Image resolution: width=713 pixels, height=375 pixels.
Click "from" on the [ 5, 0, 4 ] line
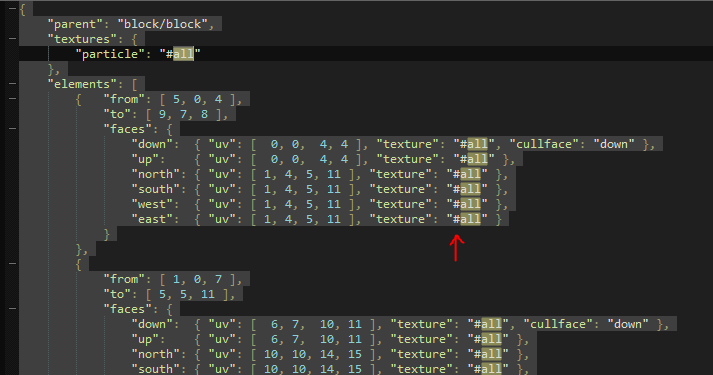coord(124,99)
